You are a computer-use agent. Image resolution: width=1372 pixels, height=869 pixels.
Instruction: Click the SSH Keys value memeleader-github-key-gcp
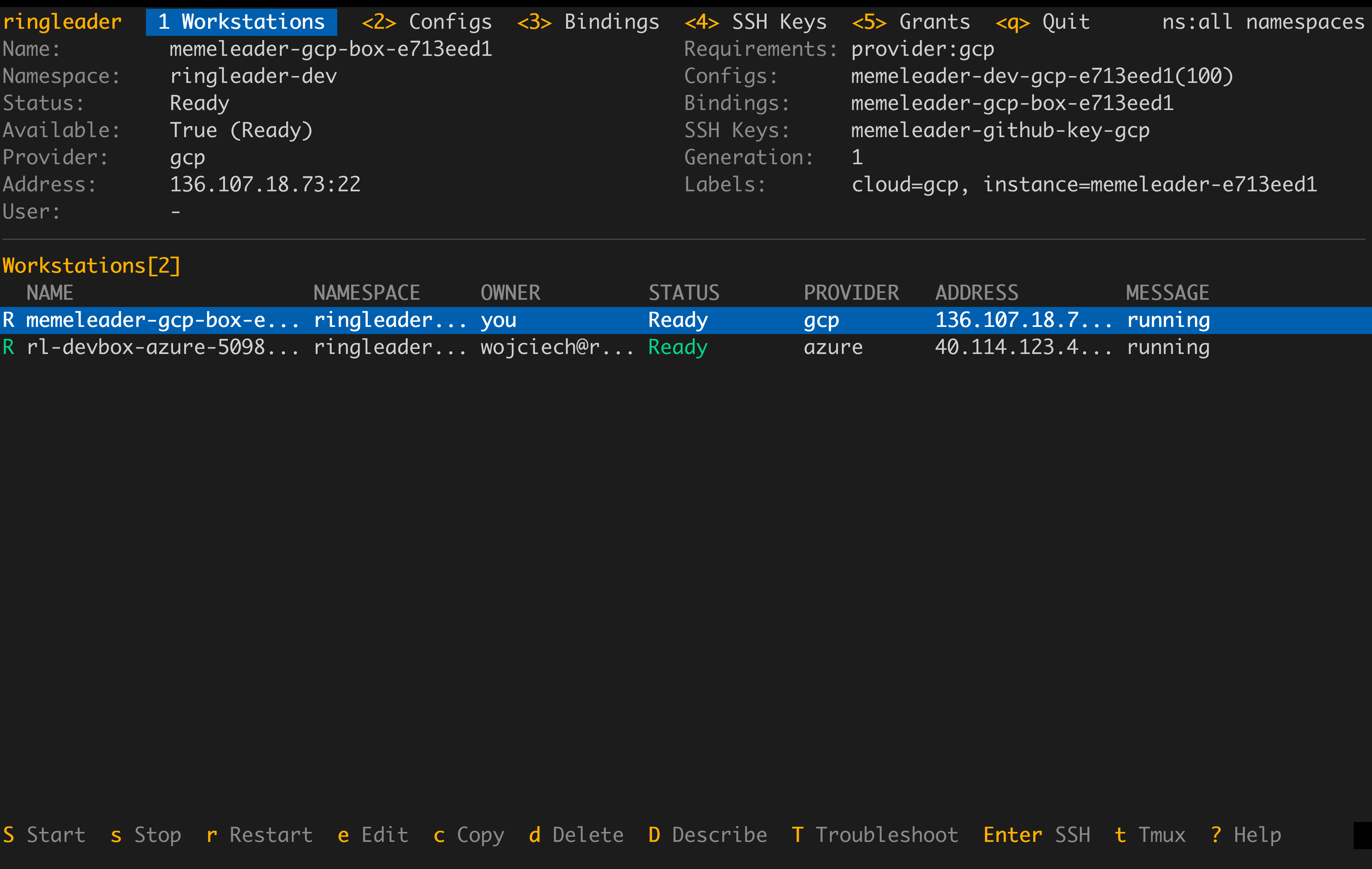pos(1000,130)
